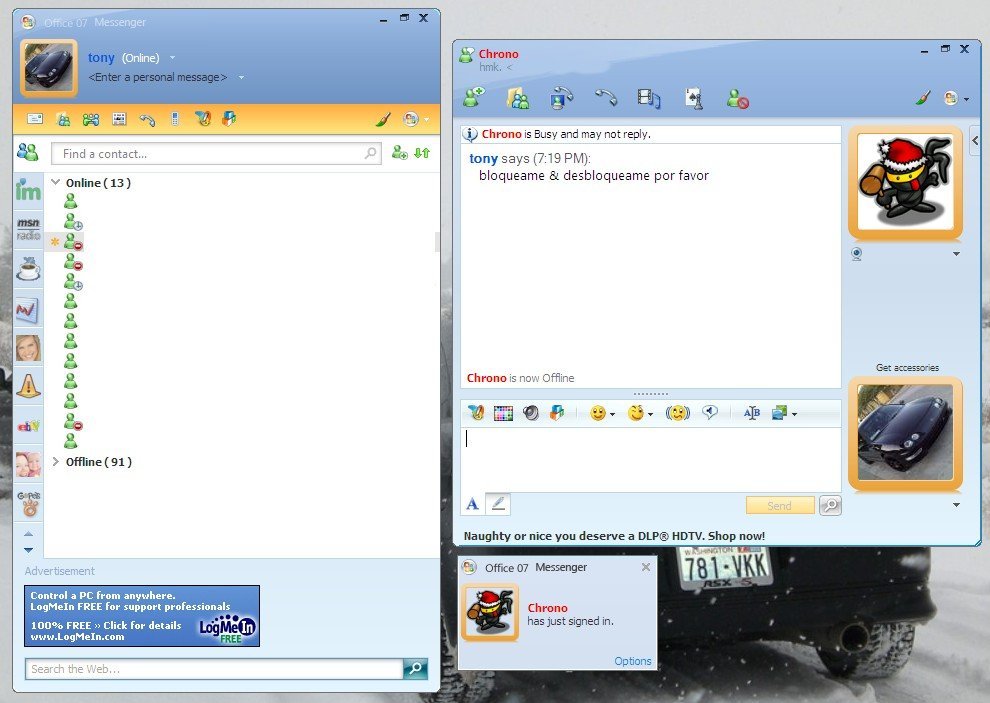The height and width of the screenshot is (703, 990).
Task: Open the green im tab in the sidebar
Action: [x=28, y=189]
